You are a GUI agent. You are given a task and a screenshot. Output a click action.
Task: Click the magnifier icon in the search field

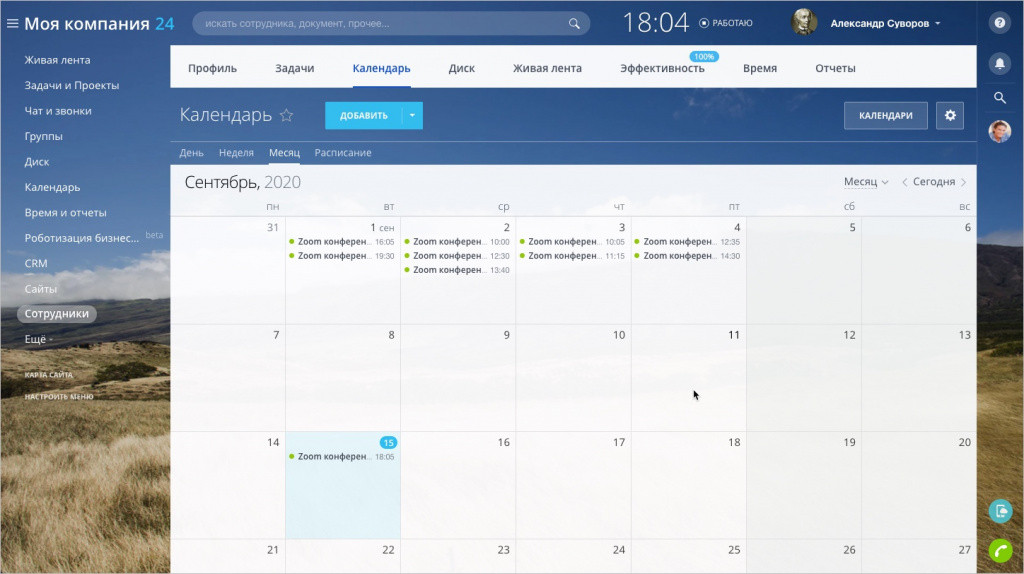click(574, 24)
